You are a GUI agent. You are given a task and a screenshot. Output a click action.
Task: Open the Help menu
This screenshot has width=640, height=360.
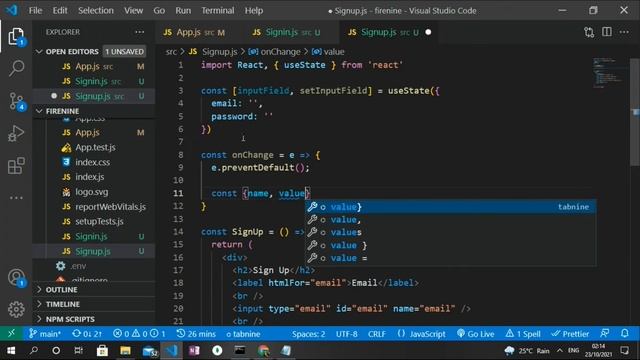point(254,11)
